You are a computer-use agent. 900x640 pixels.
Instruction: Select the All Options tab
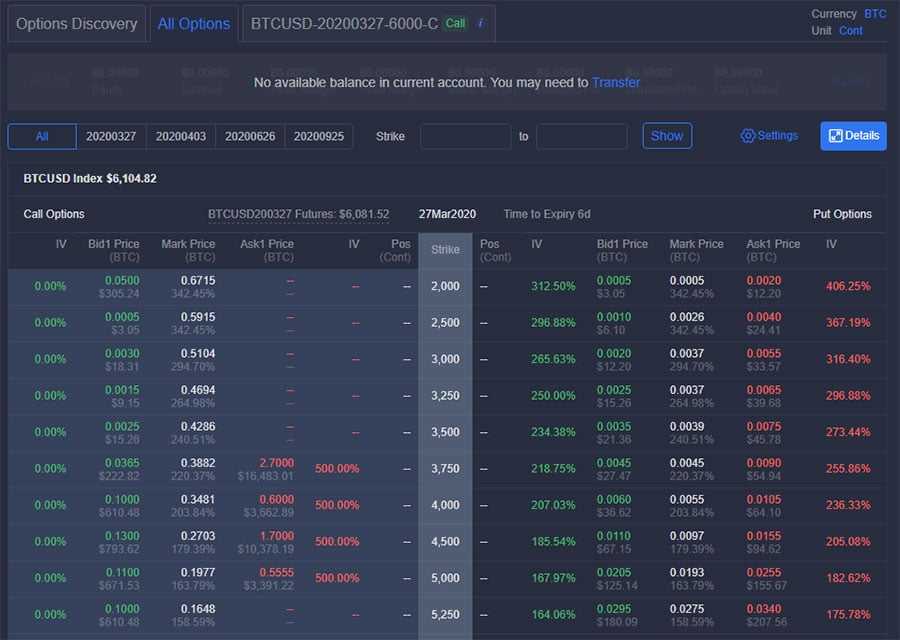pyautogui.click(x=193, y=23)
